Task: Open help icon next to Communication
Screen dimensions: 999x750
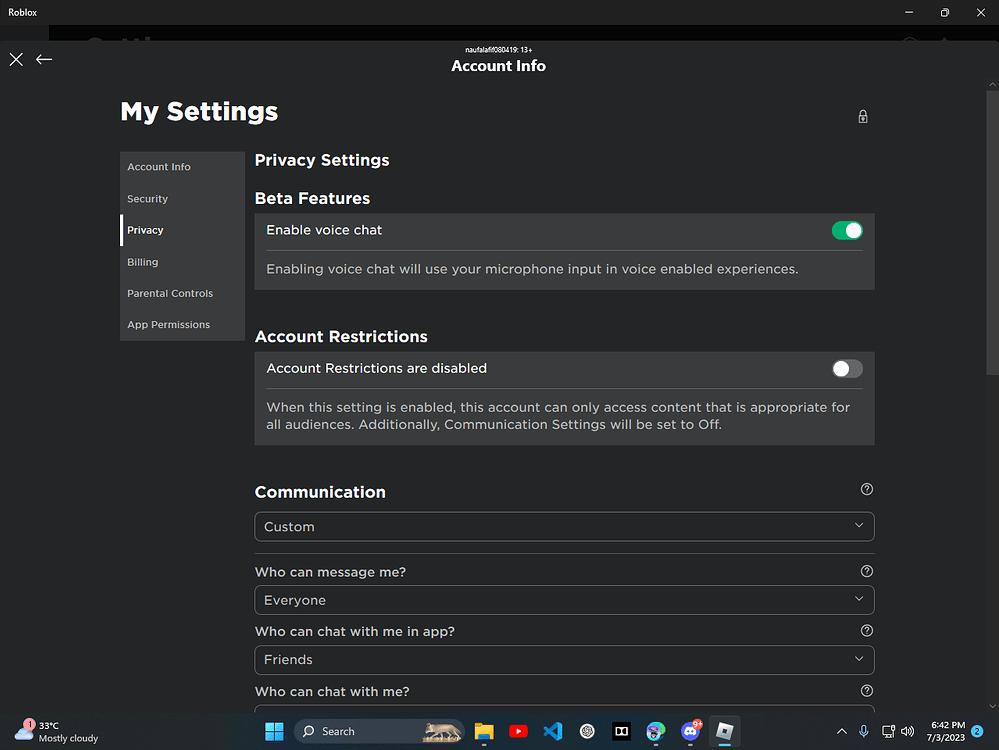Action: 866,489
